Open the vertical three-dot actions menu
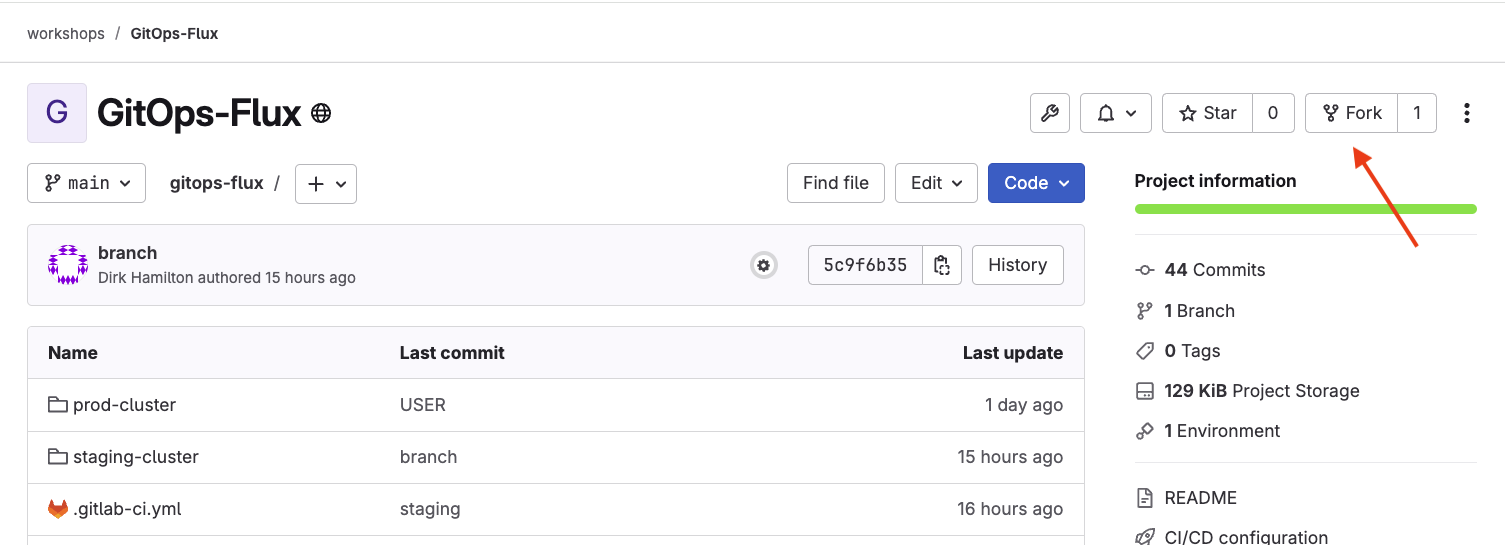Screen dimensions: 1505x545 click(1466, 113)
